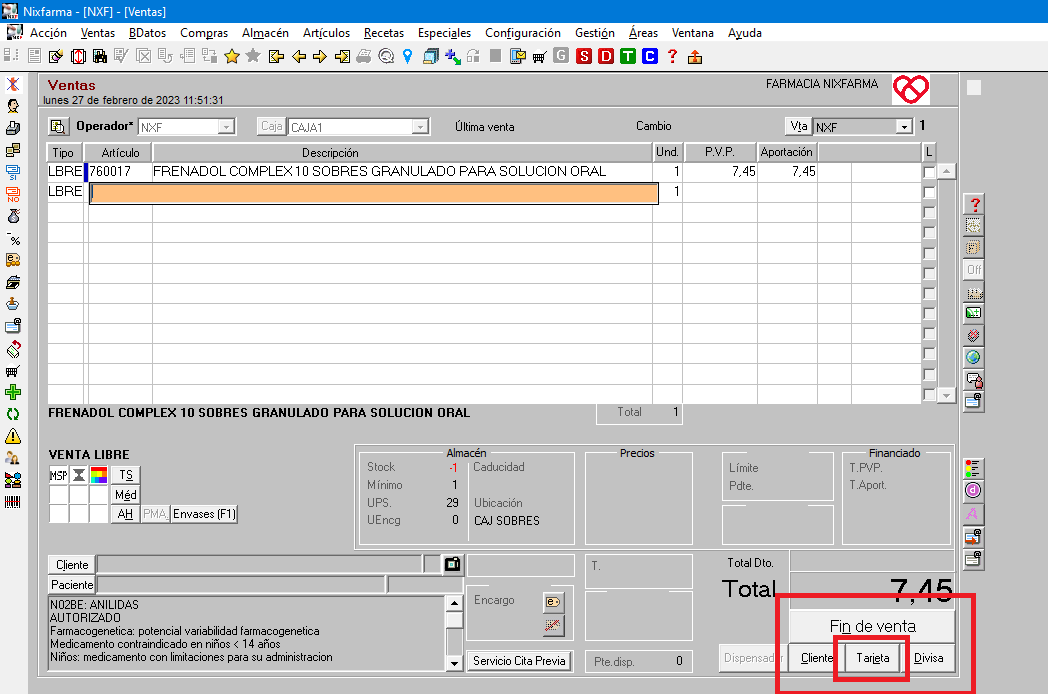The image size is (1048, 694).
Task: Toggle the L checkbox on second LBRE row
Action: [x=929, y=192]
